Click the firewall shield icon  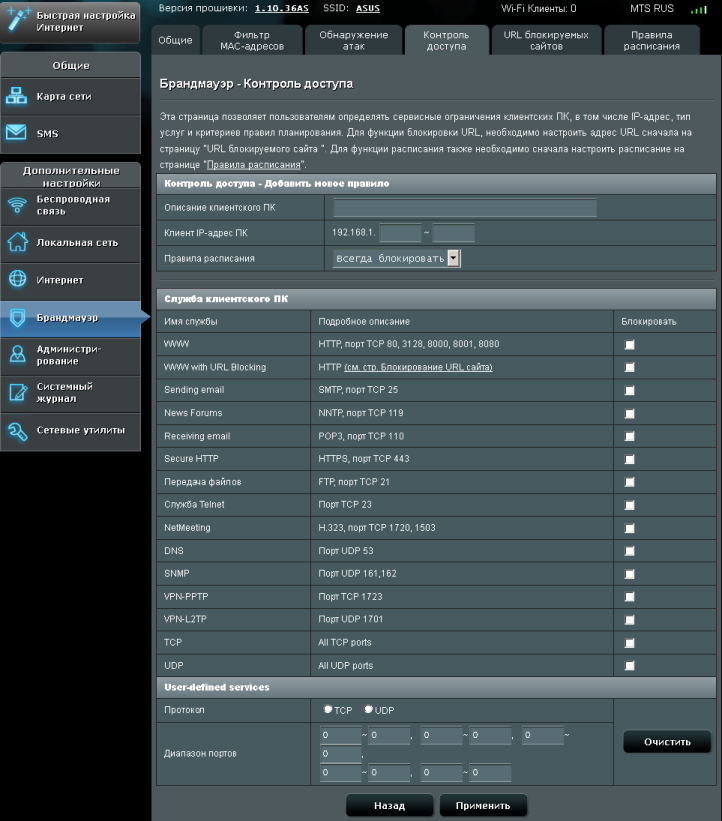(x=17, y=317)
